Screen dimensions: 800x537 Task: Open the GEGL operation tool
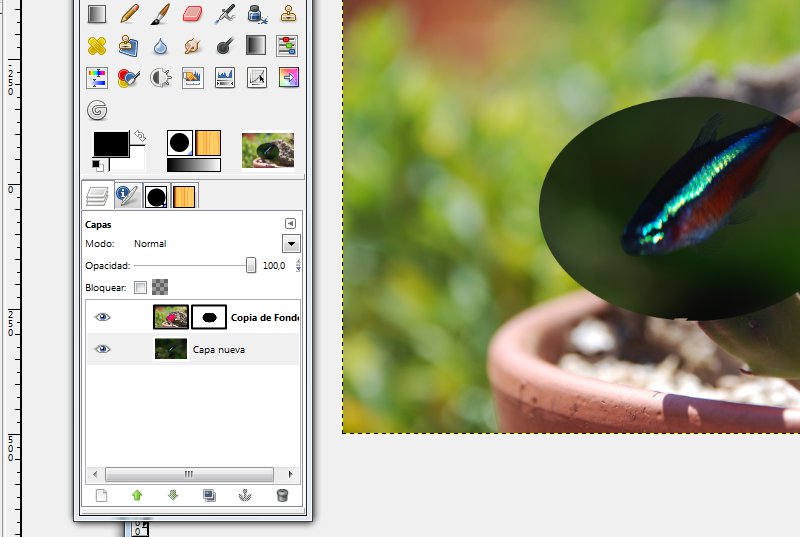pos(97,110)
